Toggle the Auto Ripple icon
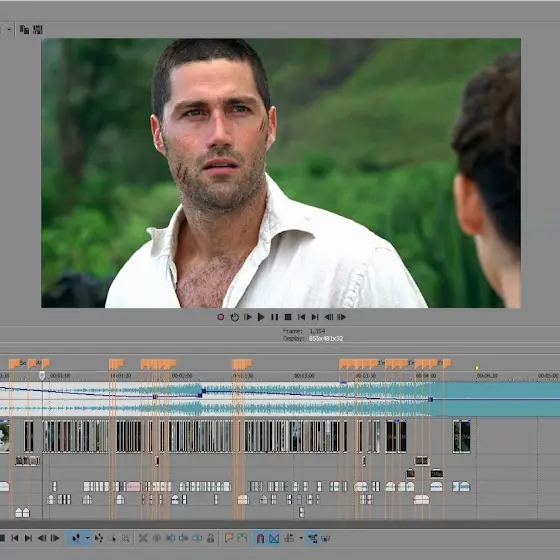The width and height of the screenshot is (560, 560). [x=289, y=538]
